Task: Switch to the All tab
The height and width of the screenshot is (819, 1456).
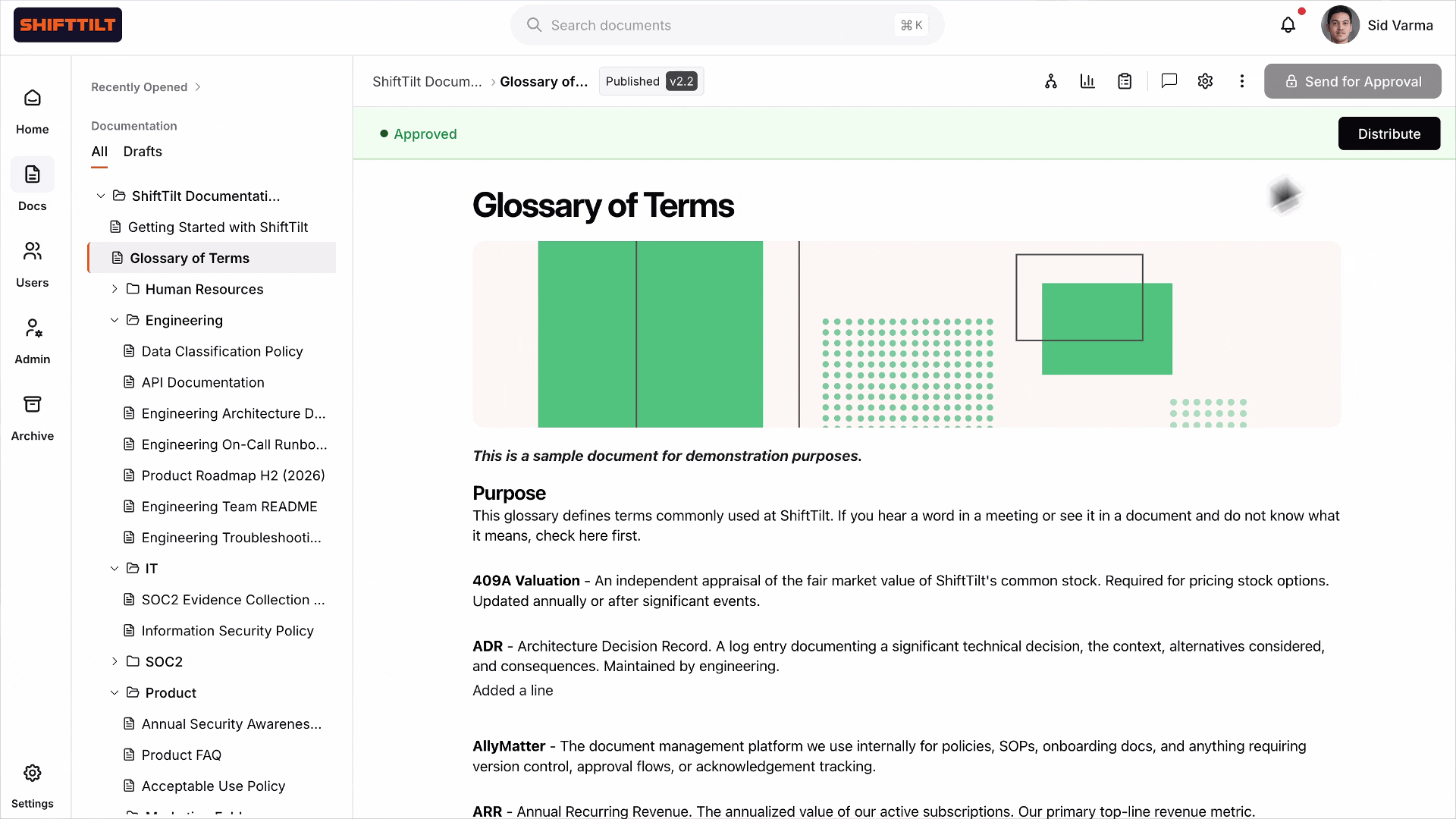Action: pyautogui.click(x=99, y=152)
